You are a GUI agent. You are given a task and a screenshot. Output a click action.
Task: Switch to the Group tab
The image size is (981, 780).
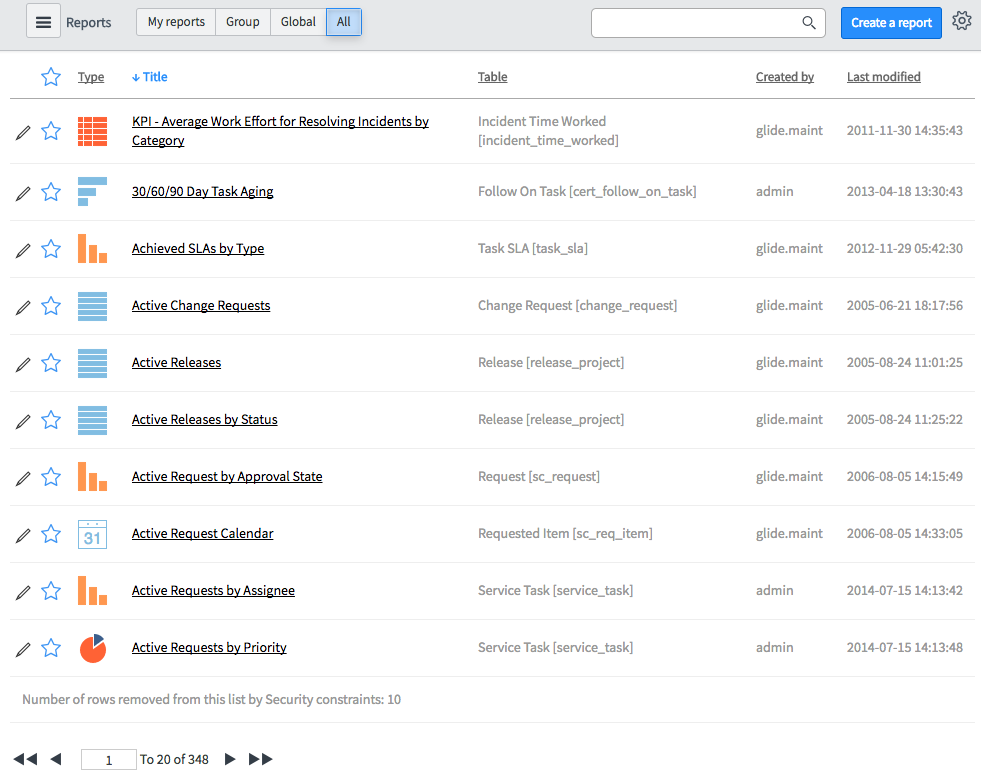(243, 22)
